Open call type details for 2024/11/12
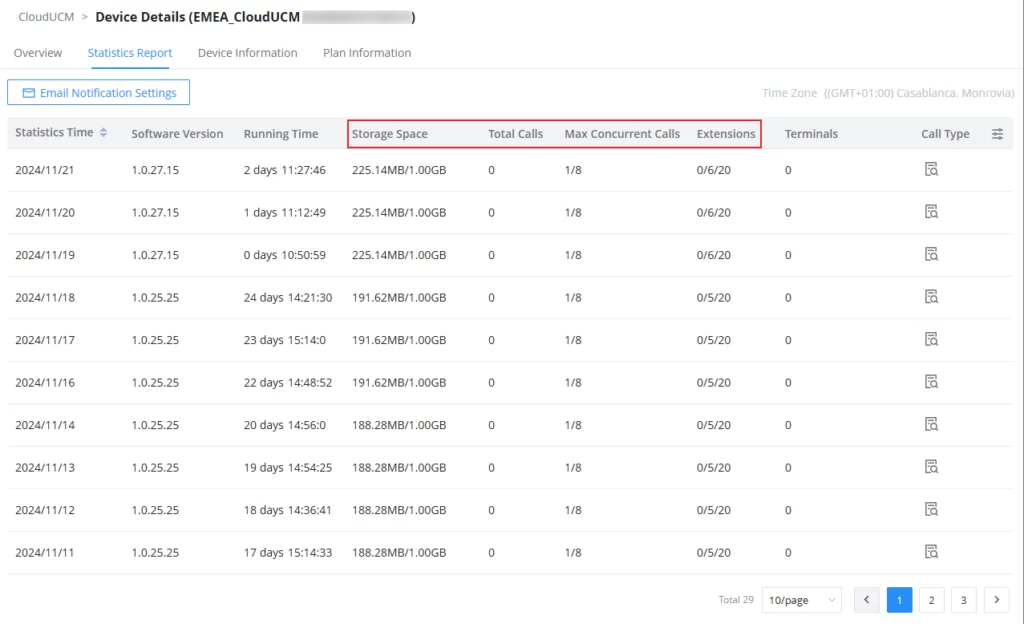 coord(931,509)
